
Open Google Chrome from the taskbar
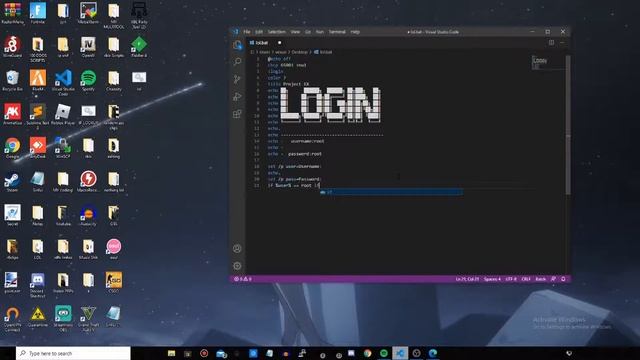[367, 353]
